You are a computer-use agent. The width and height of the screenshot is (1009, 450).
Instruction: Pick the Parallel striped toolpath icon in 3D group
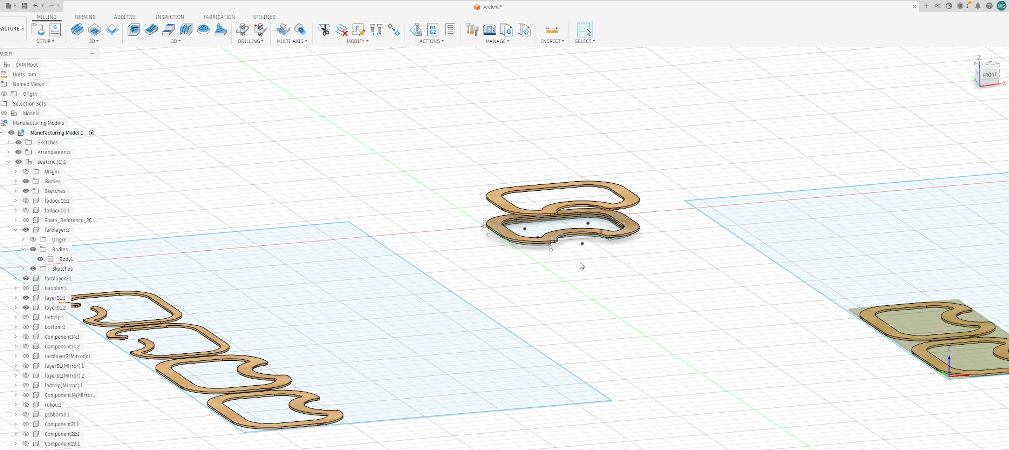click(x=186, y=30)
